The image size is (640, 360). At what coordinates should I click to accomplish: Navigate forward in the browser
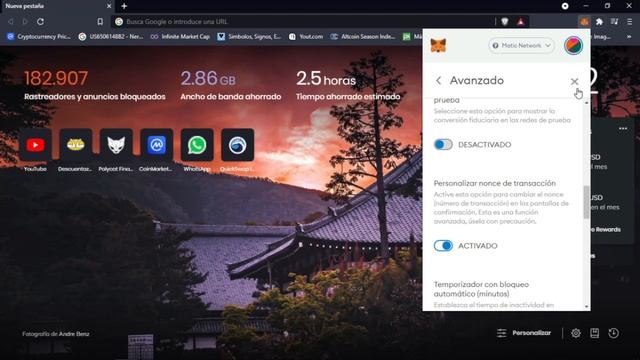pos(25,22)
